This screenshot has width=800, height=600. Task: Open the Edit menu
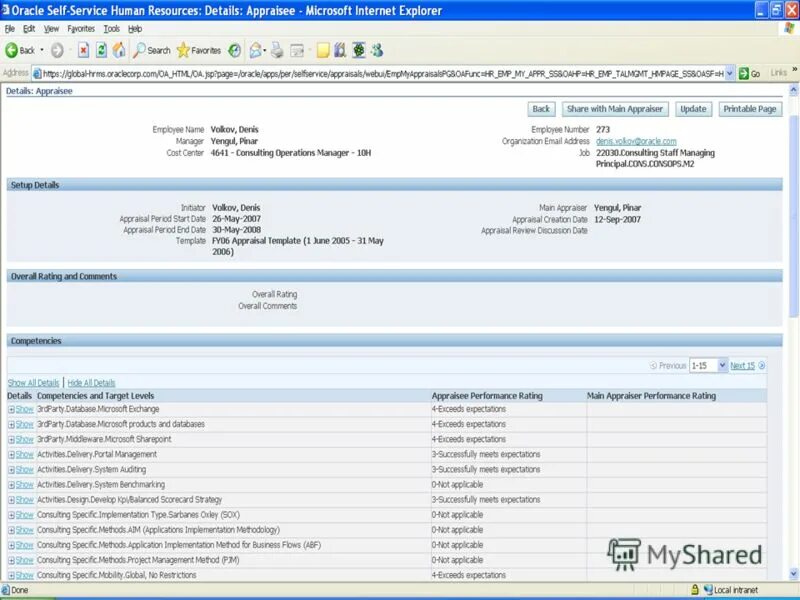29,29
